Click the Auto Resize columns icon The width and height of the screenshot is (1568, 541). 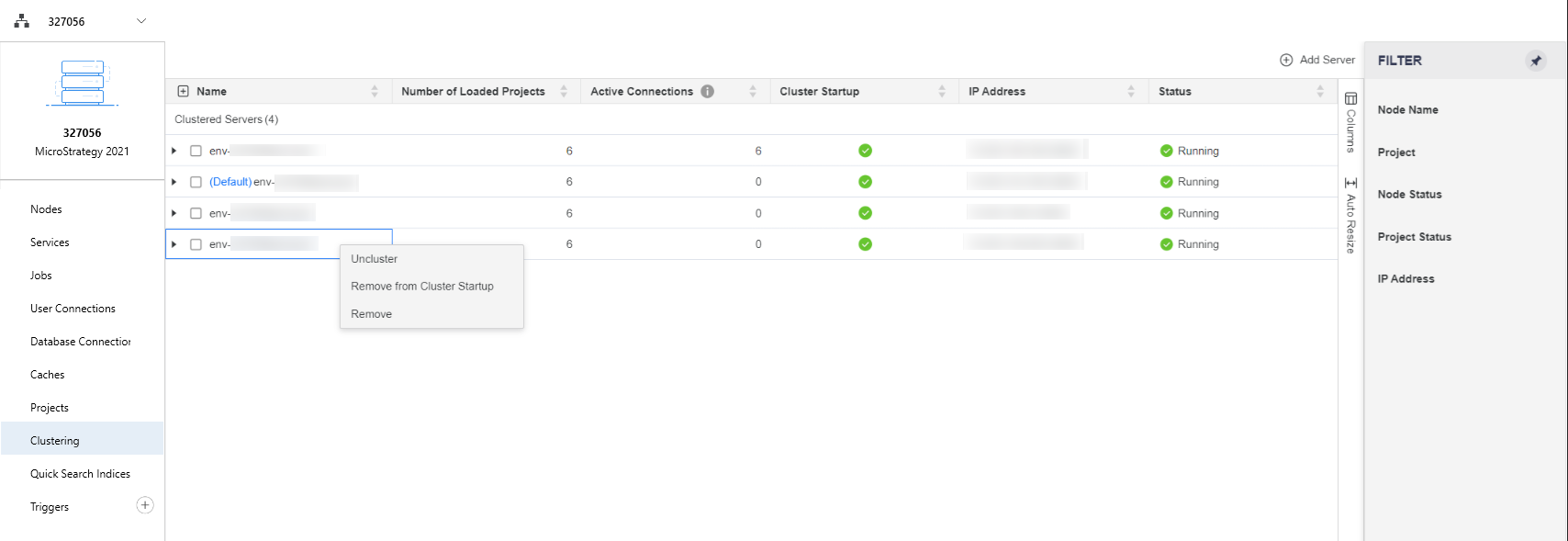tap(1350, 183)
